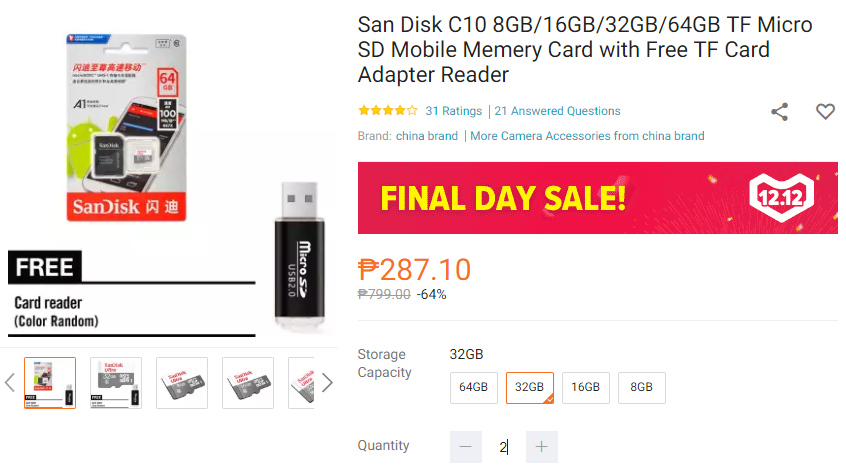View the 21 Answered Questions

pos(557,111)
